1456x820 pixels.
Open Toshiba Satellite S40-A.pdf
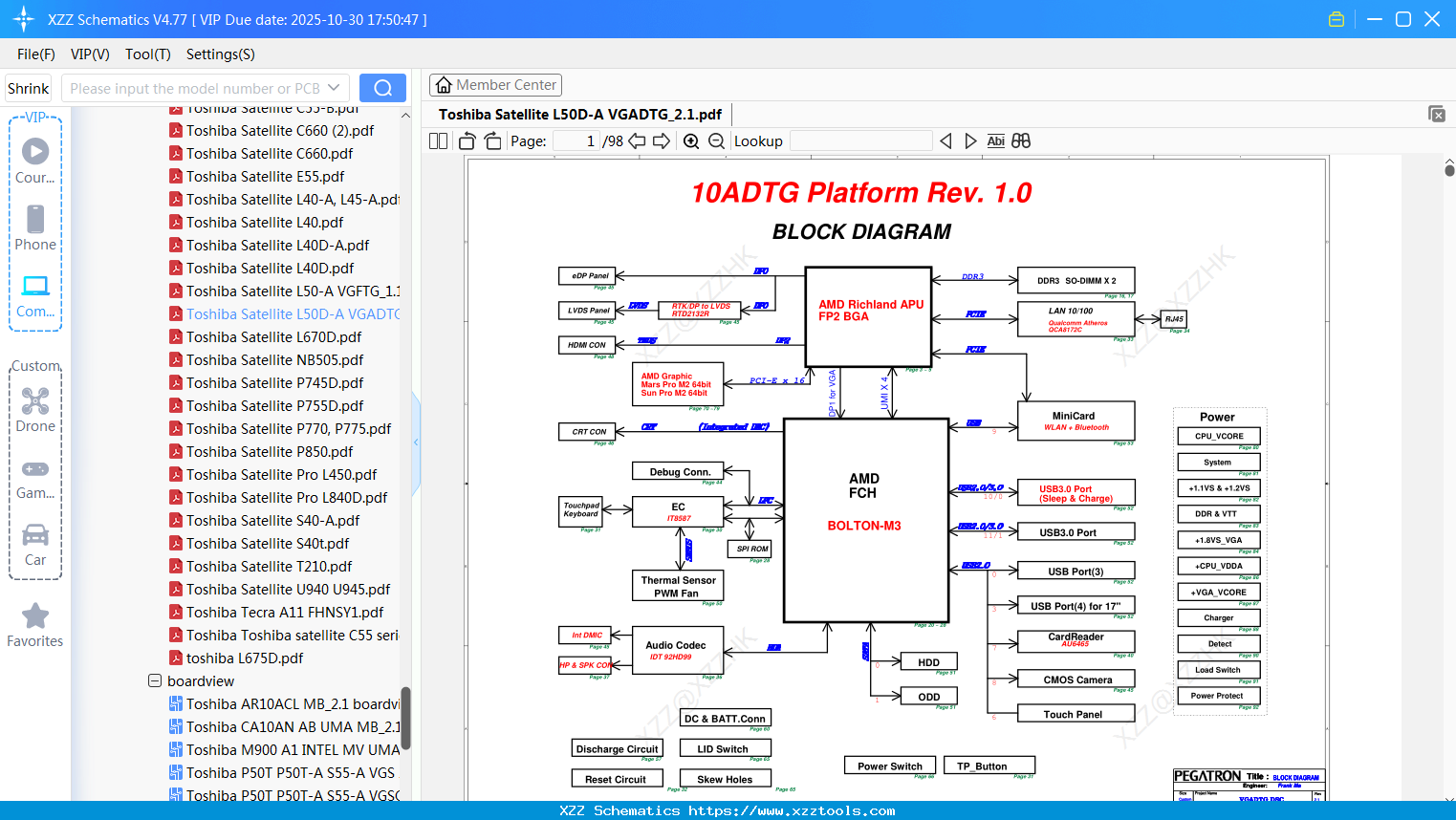273,520
